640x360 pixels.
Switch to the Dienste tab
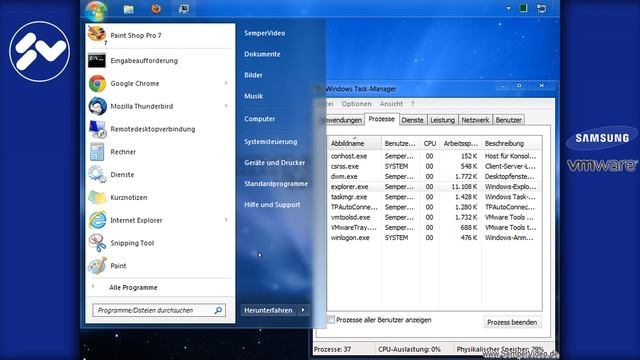point(412,120)
